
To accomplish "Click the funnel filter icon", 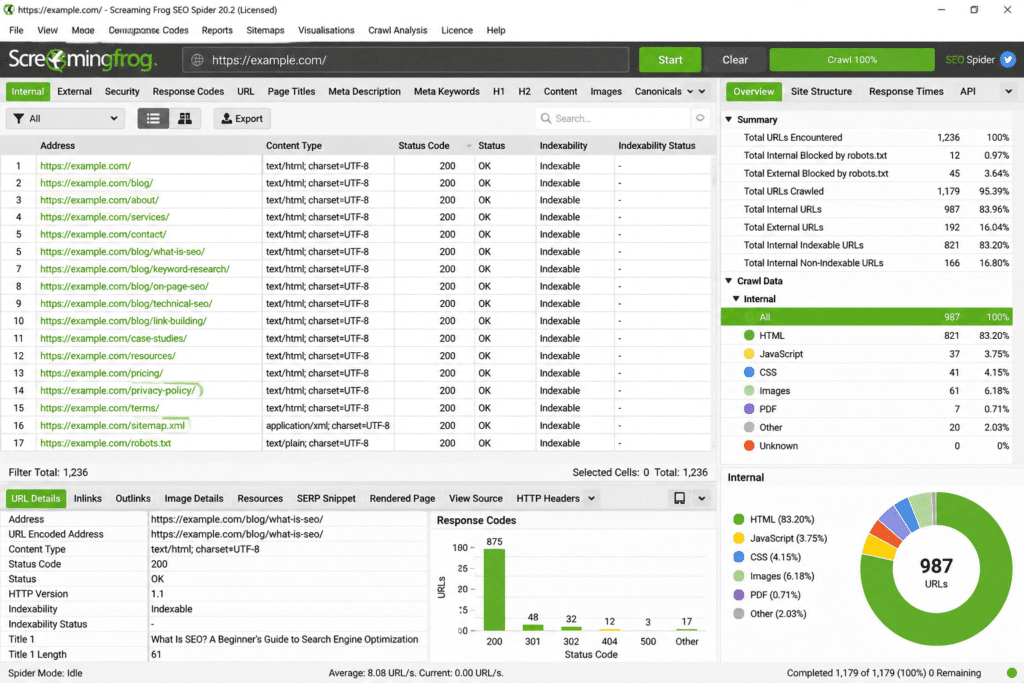I will [18, 118].
